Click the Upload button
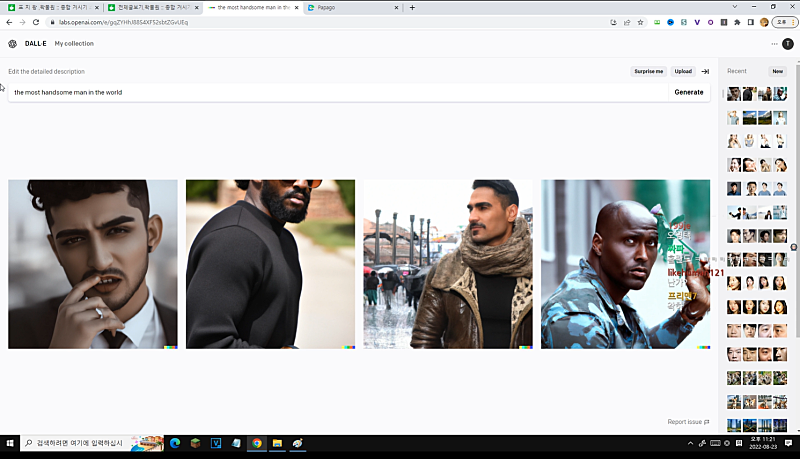The height and width of the screenshot is (459, 800). (683, 71)
